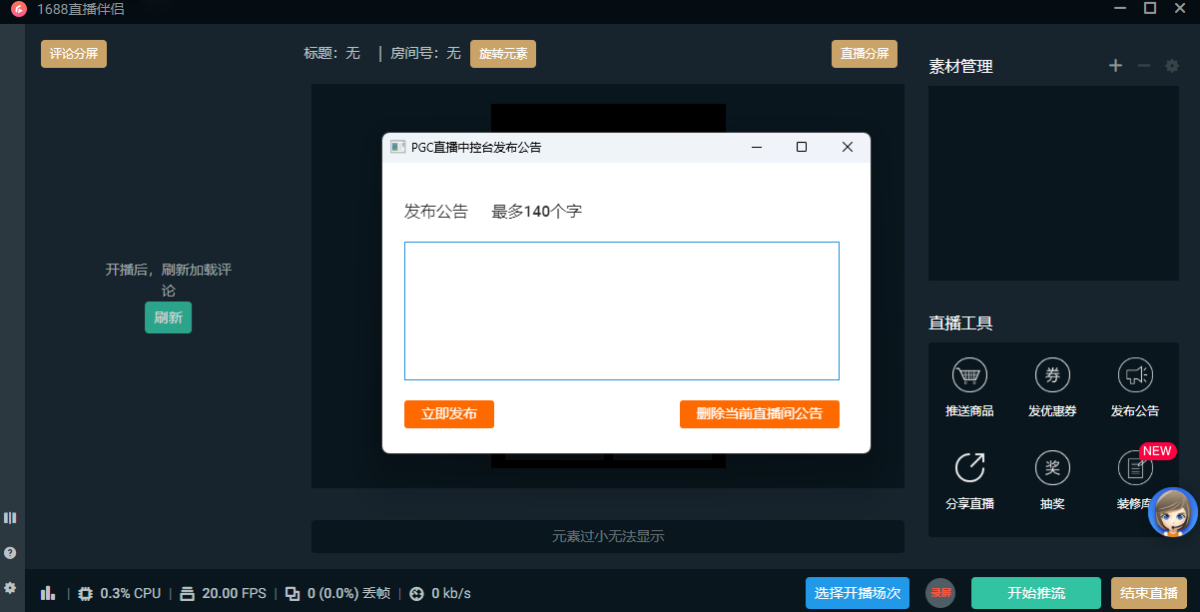Image resolution: width=1200 pixels, height=612 pixels.
Task: Remove material with the minus icon
Action: 1143,65
